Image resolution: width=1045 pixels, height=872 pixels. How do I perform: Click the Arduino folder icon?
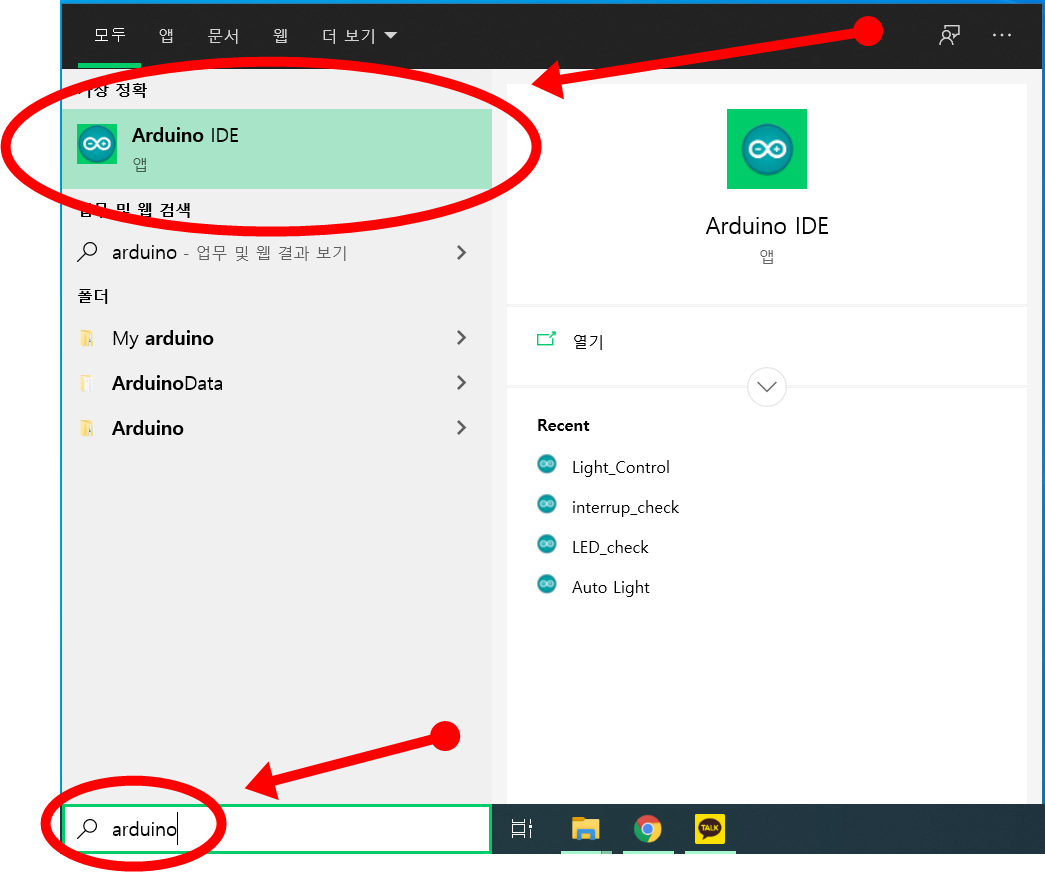click(x=87, y=428)
